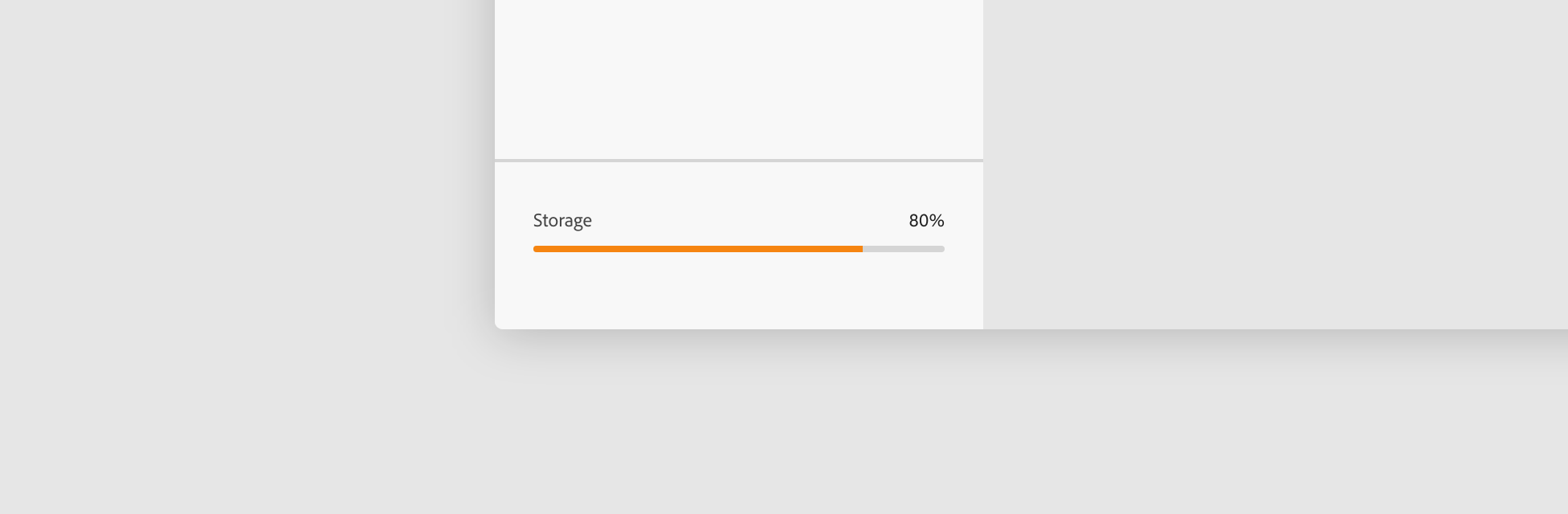Image resolution: width=1568 pixels, height=514 pixels.
Task: Click the rounded bottom-left corner of the window
Action: point(498,325)
